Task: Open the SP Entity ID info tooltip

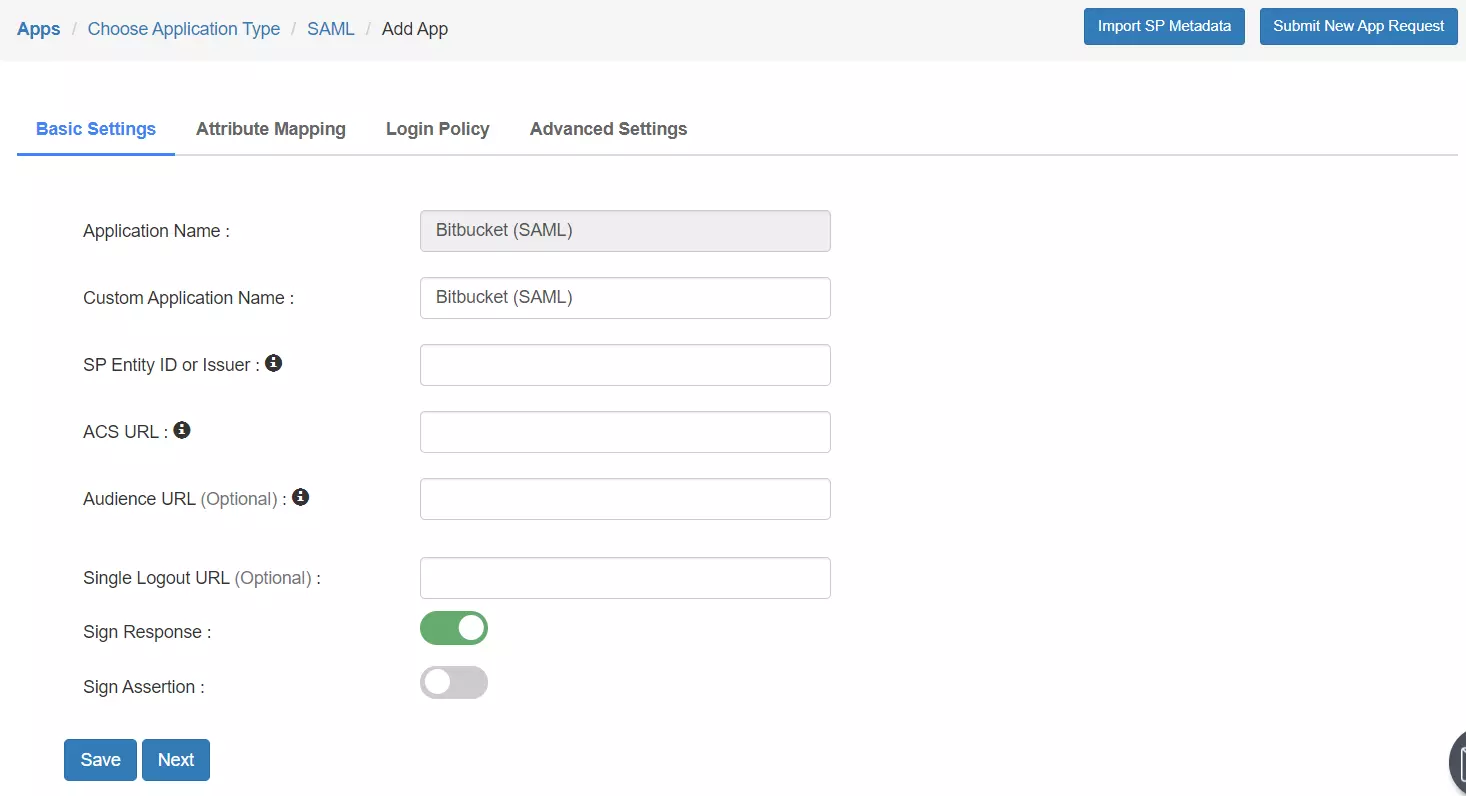Action: [273, 363]
